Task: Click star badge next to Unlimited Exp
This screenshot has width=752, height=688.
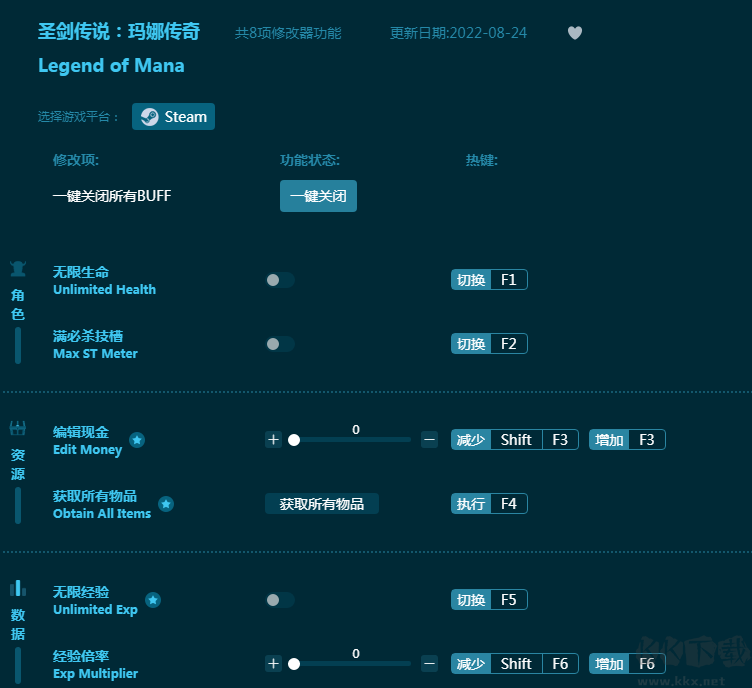Action: pos(153,600)
